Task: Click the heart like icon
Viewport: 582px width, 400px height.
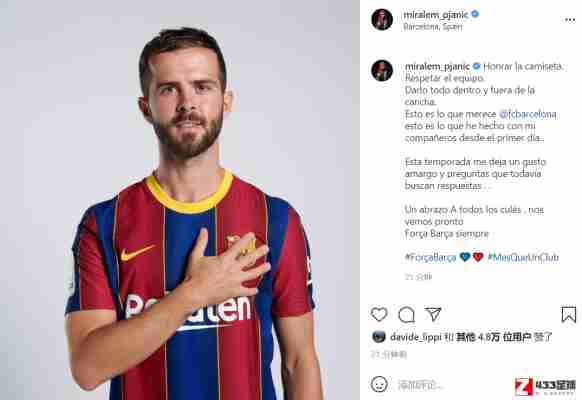Action: pos(379,315)
